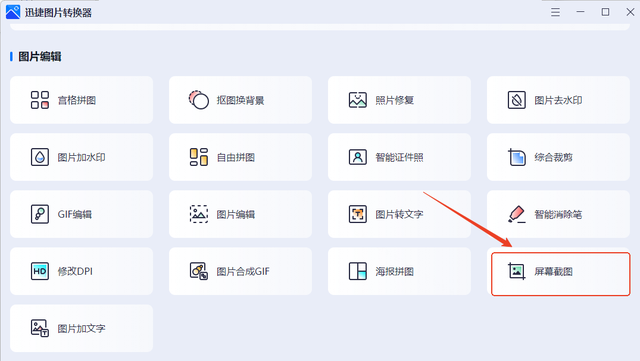The width and height of the screenshot is (640, 361).
Task: Open the hamburger menu in title bar
Action: [555, 12]
